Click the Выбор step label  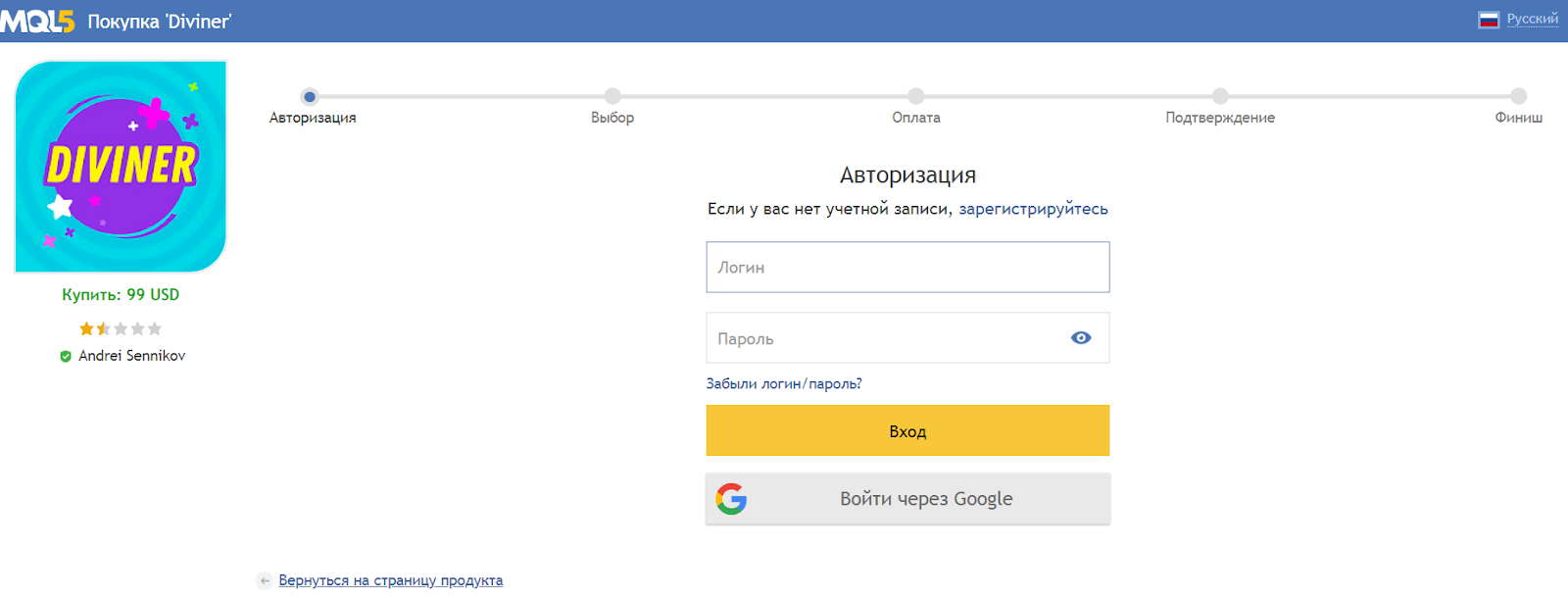pyautogui.click(x=612, y=118)
